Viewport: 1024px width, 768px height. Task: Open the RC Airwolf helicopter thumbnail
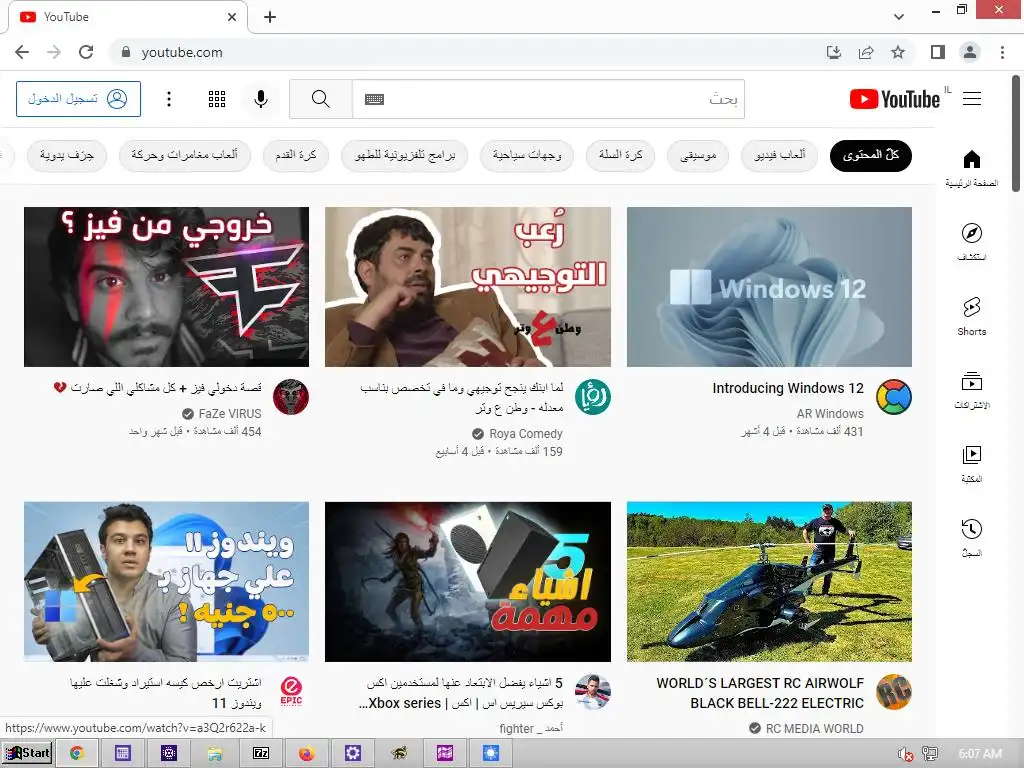pyautogui.click(x=769, y=581)
